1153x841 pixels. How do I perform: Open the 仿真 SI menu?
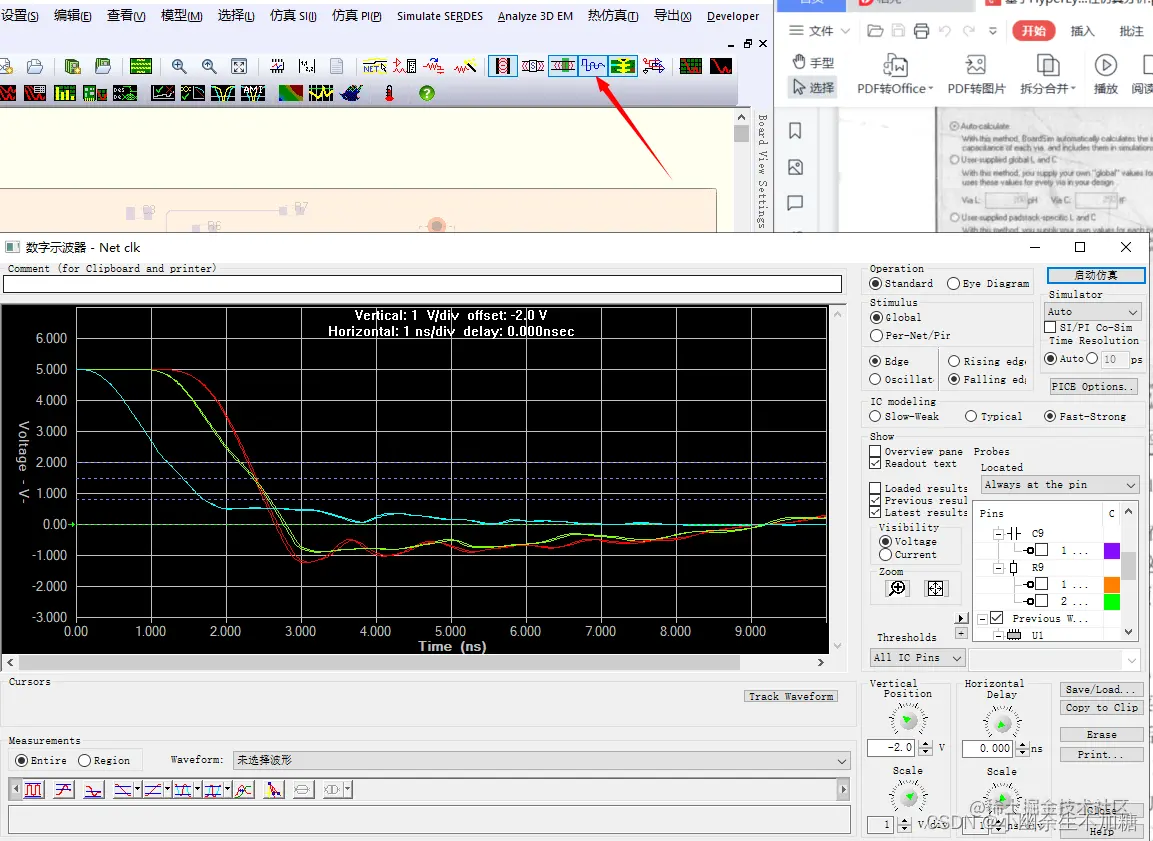pos(293,16)
